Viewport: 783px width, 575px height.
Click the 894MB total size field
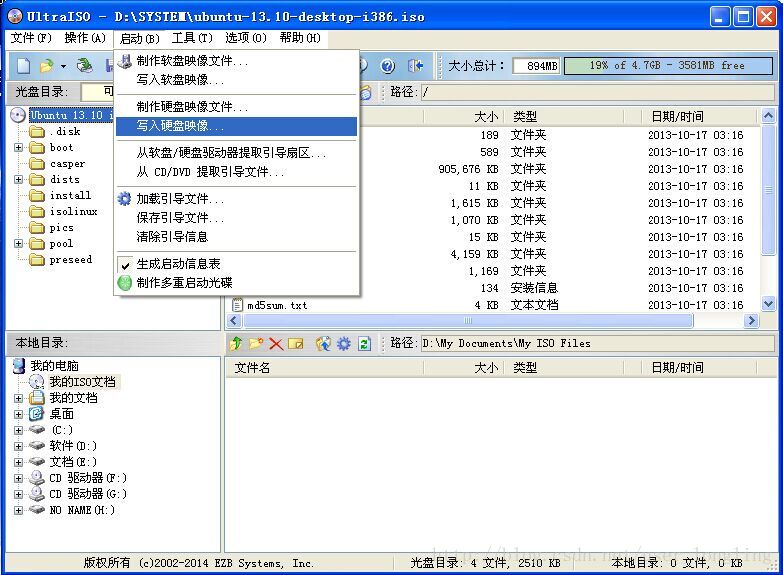537,65
